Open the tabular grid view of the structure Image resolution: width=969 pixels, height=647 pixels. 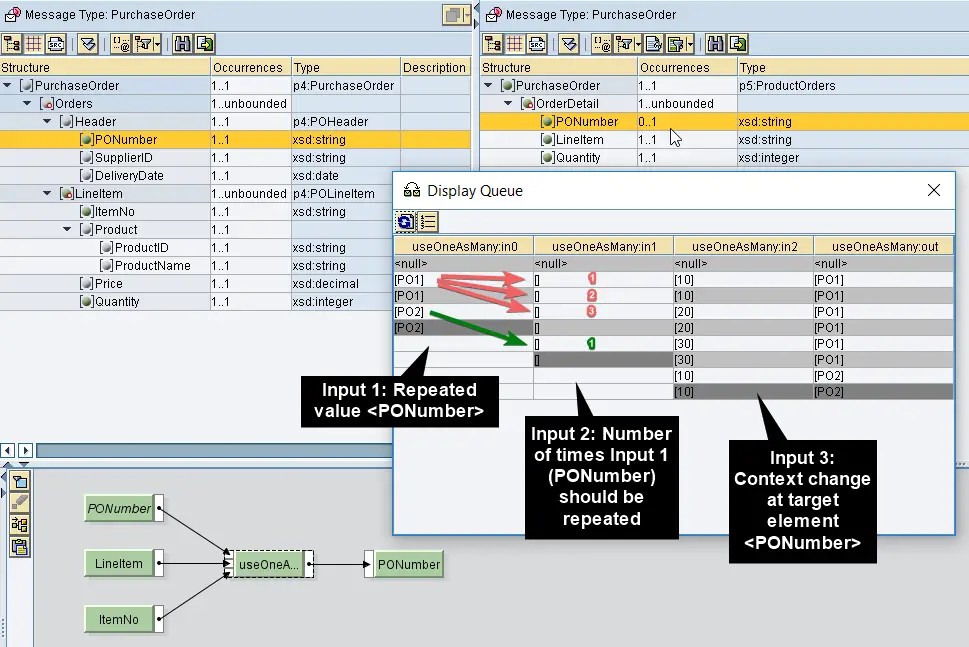[33, 44]
